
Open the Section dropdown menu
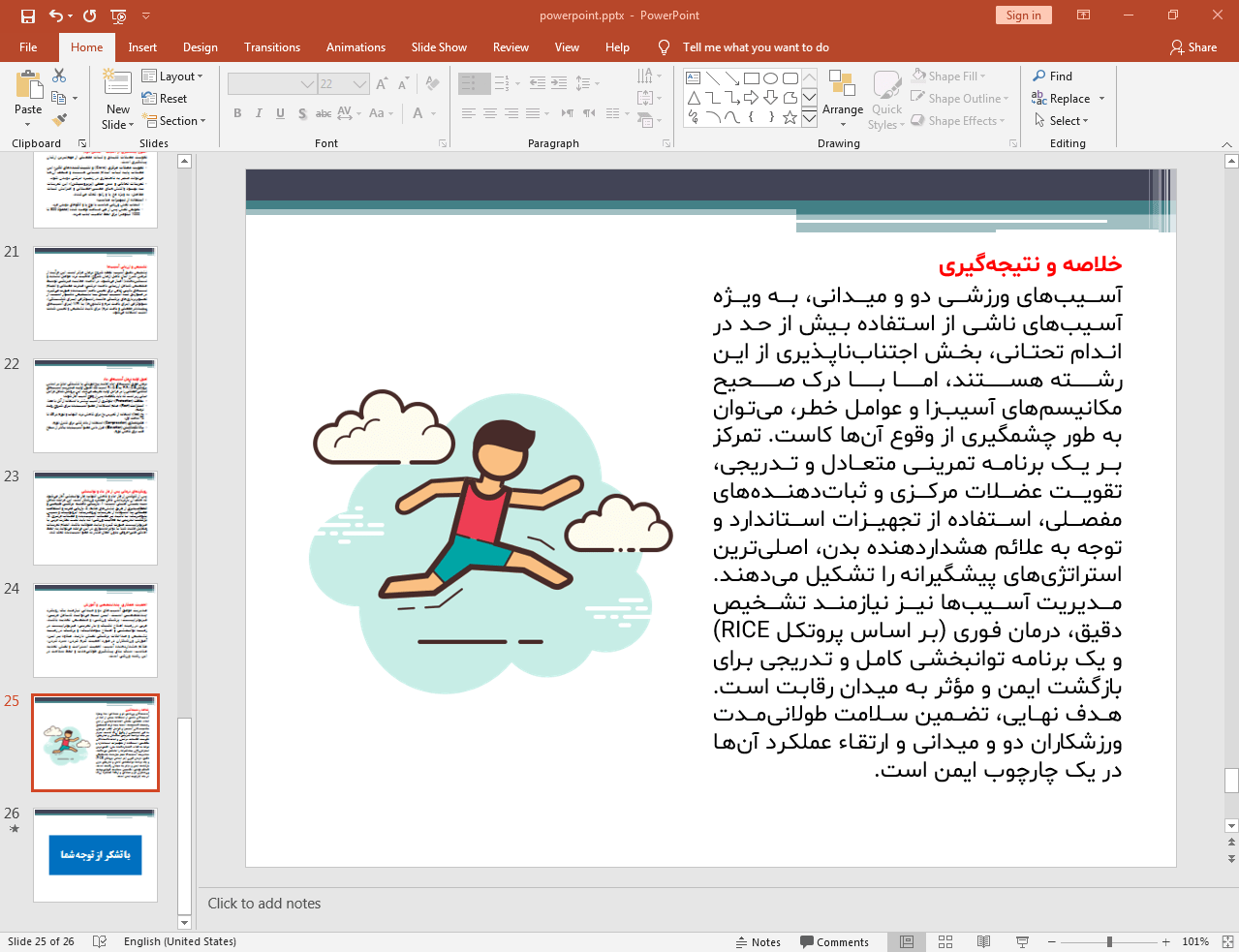point(175,121)
